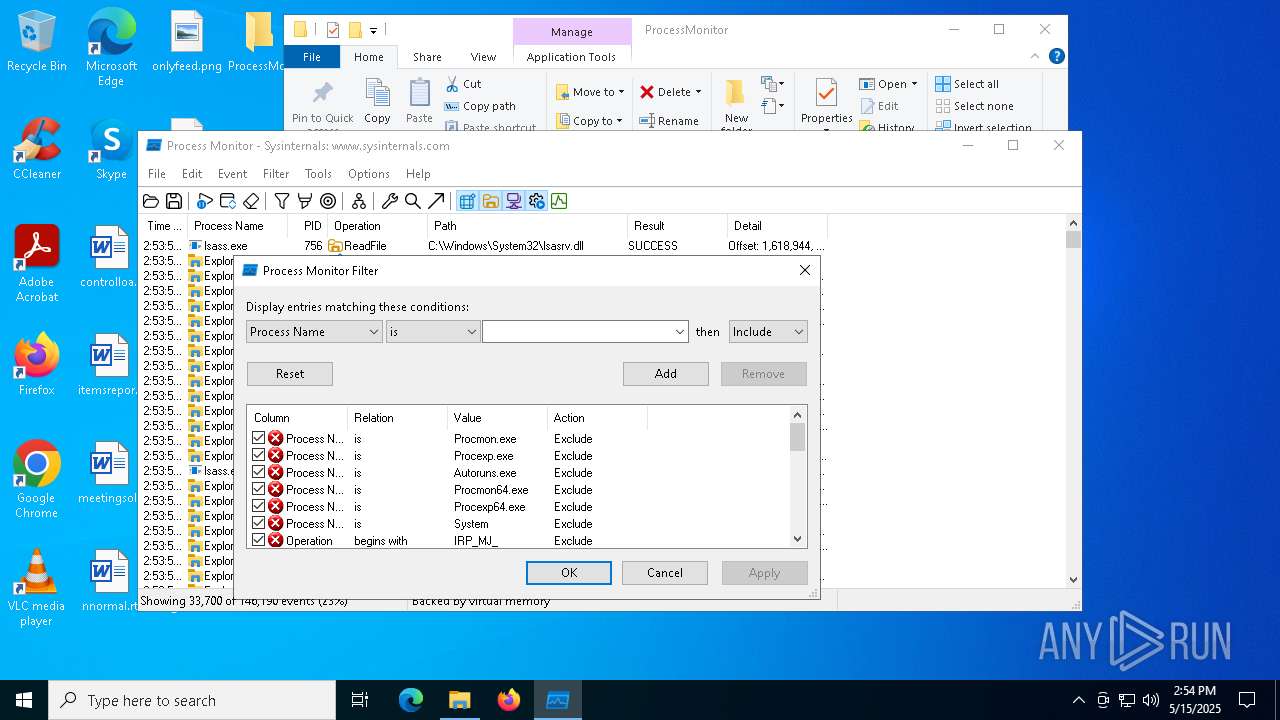Open the VLC media player desktop icon
The image size is (1280, 720).
pos(37,588)
